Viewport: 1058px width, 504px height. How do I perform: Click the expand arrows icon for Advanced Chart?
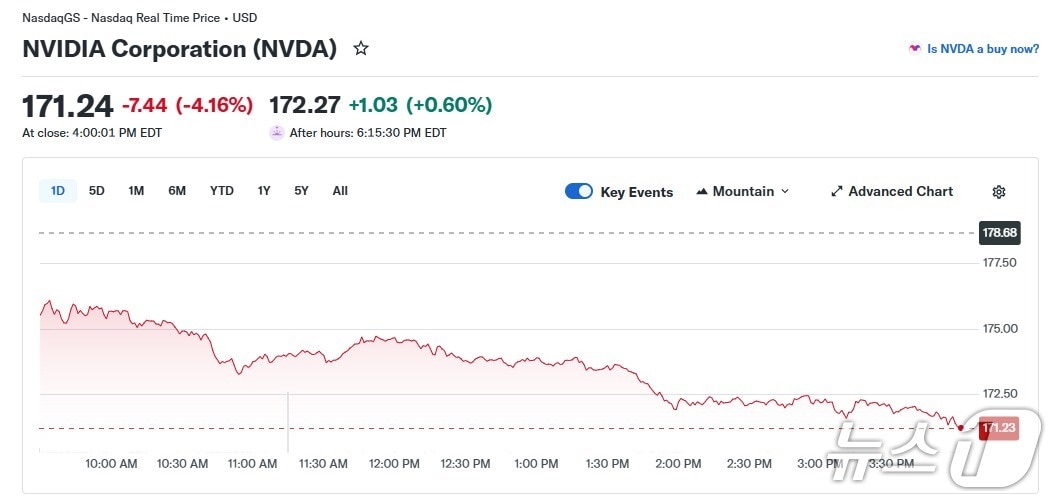(837, 192)
